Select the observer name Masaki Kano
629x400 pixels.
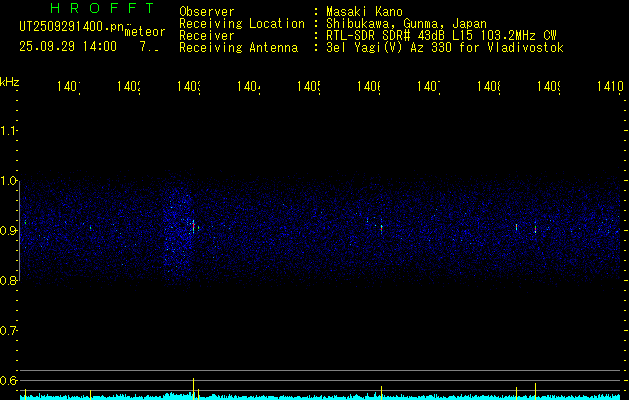click(364, 12)
